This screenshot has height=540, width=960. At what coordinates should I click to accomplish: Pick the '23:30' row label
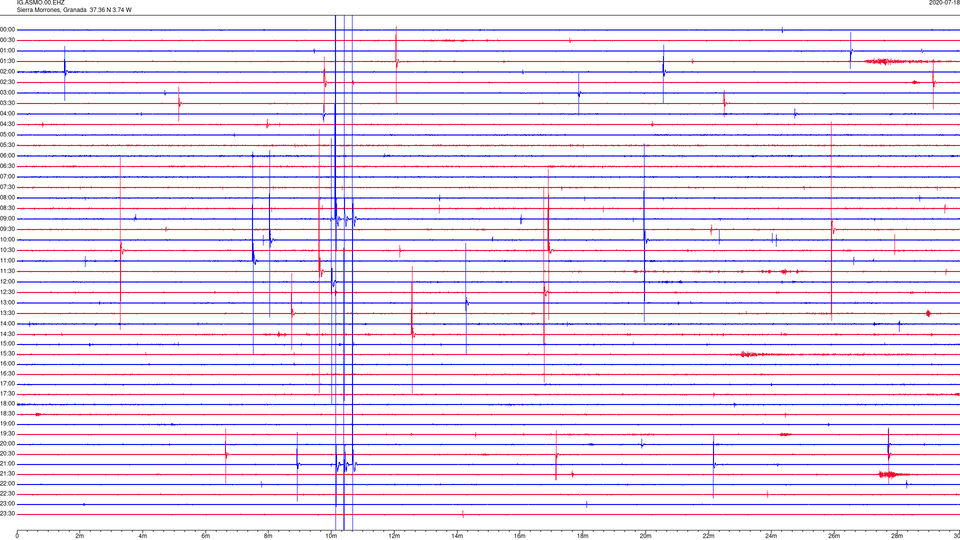point(8,514)
